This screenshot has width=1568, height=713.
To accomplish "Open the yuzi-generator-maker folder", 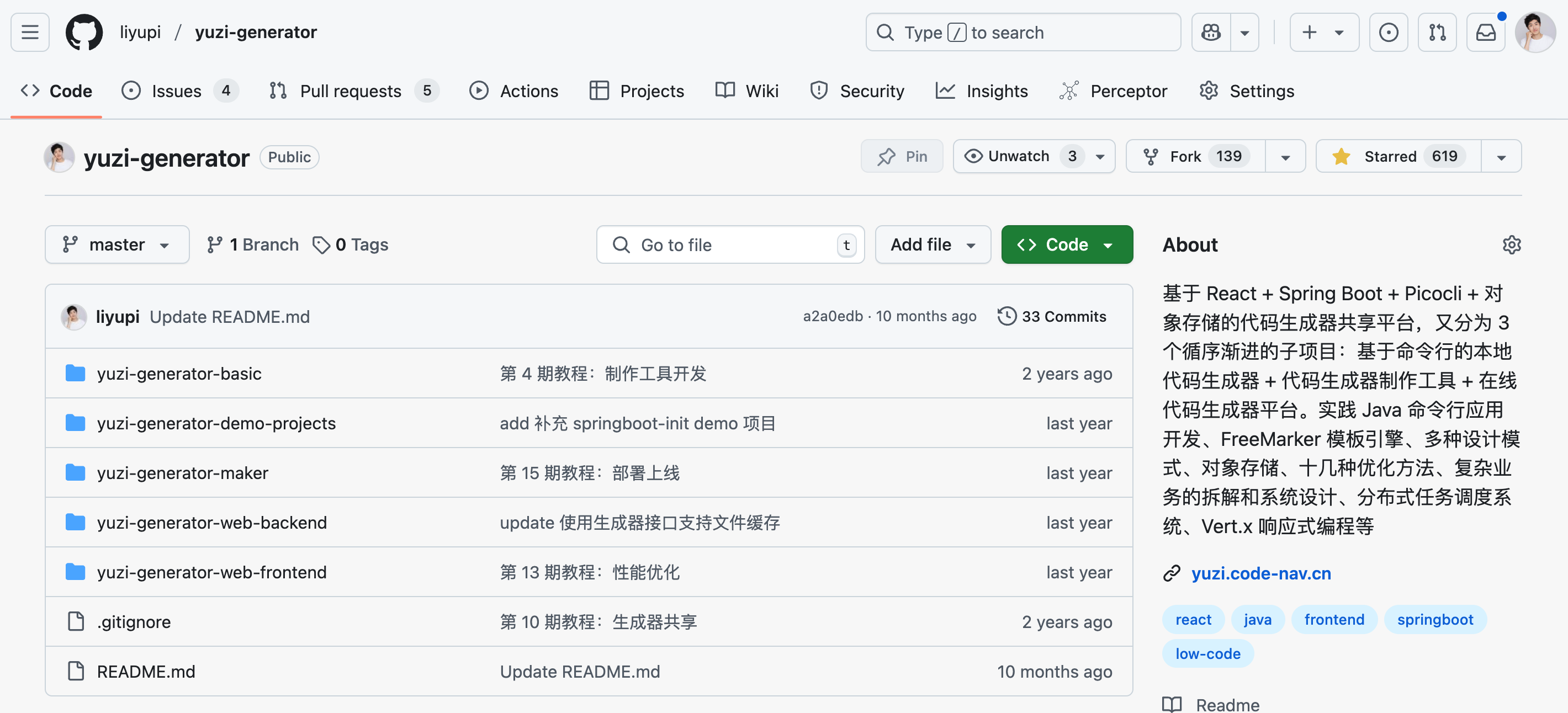I will (x=182, y=473).
